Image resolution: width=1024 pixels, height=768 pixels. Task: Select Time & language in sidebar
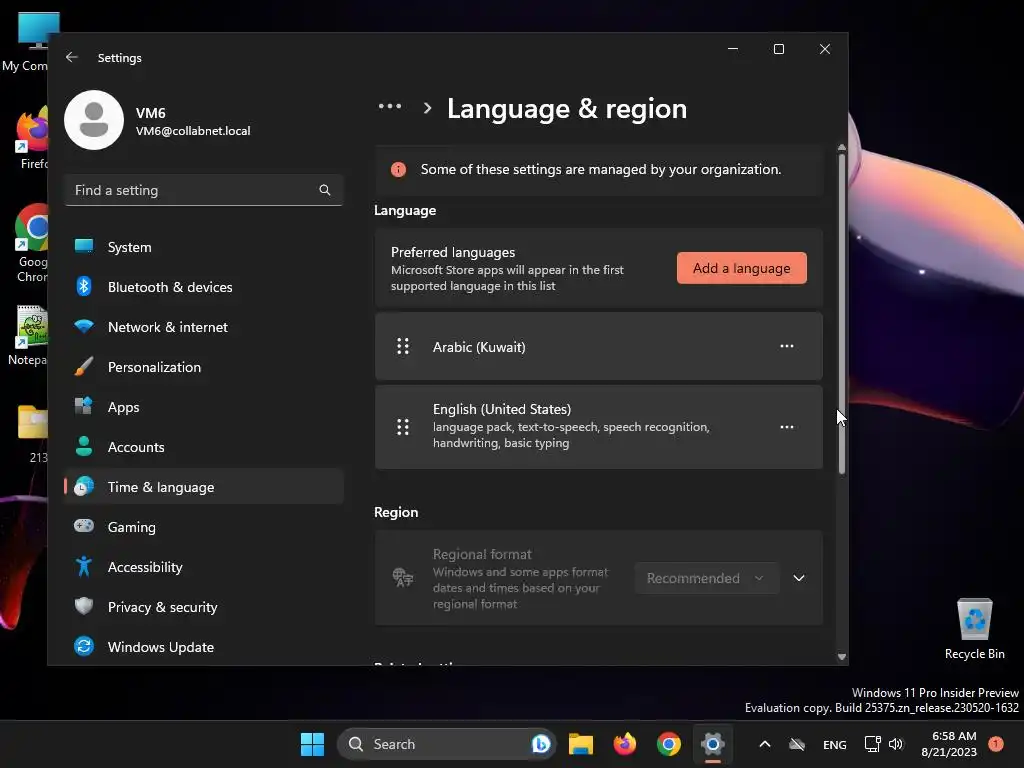(x=204, y=487)
